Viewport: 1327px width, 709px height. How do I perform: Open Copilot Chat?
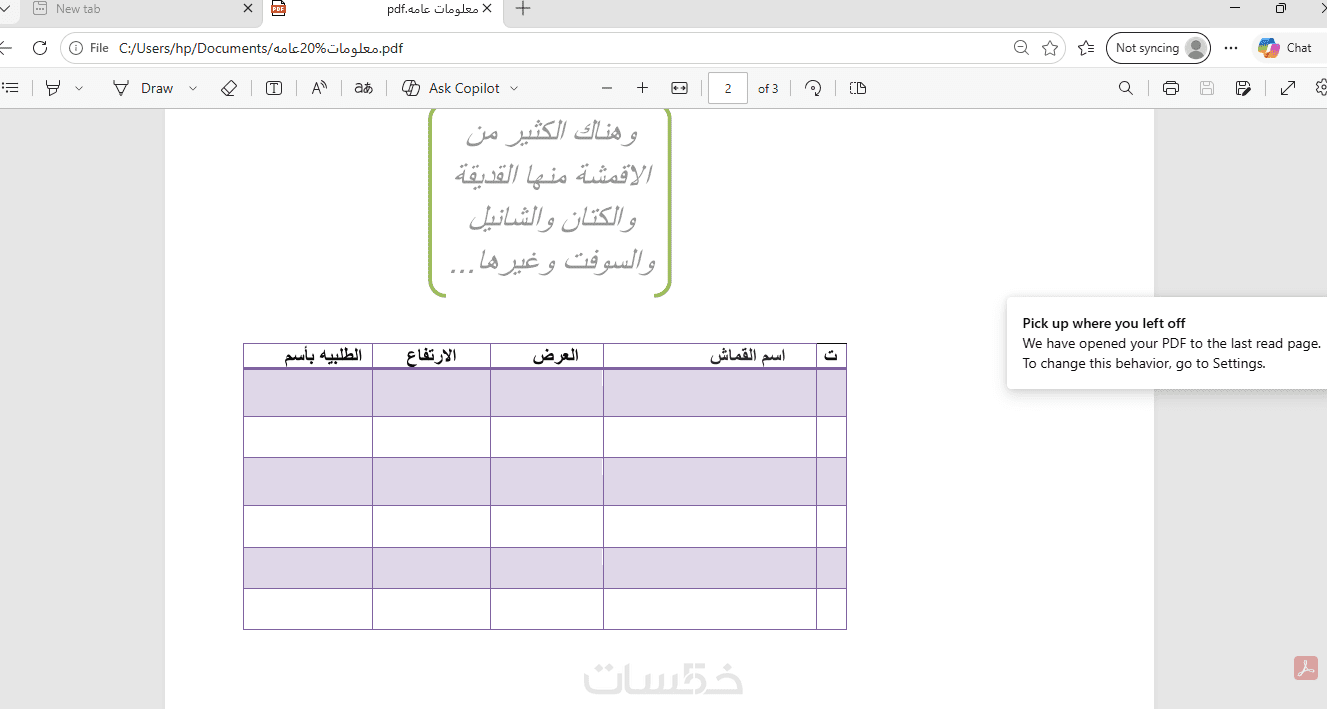click(x=1286, y=47)
